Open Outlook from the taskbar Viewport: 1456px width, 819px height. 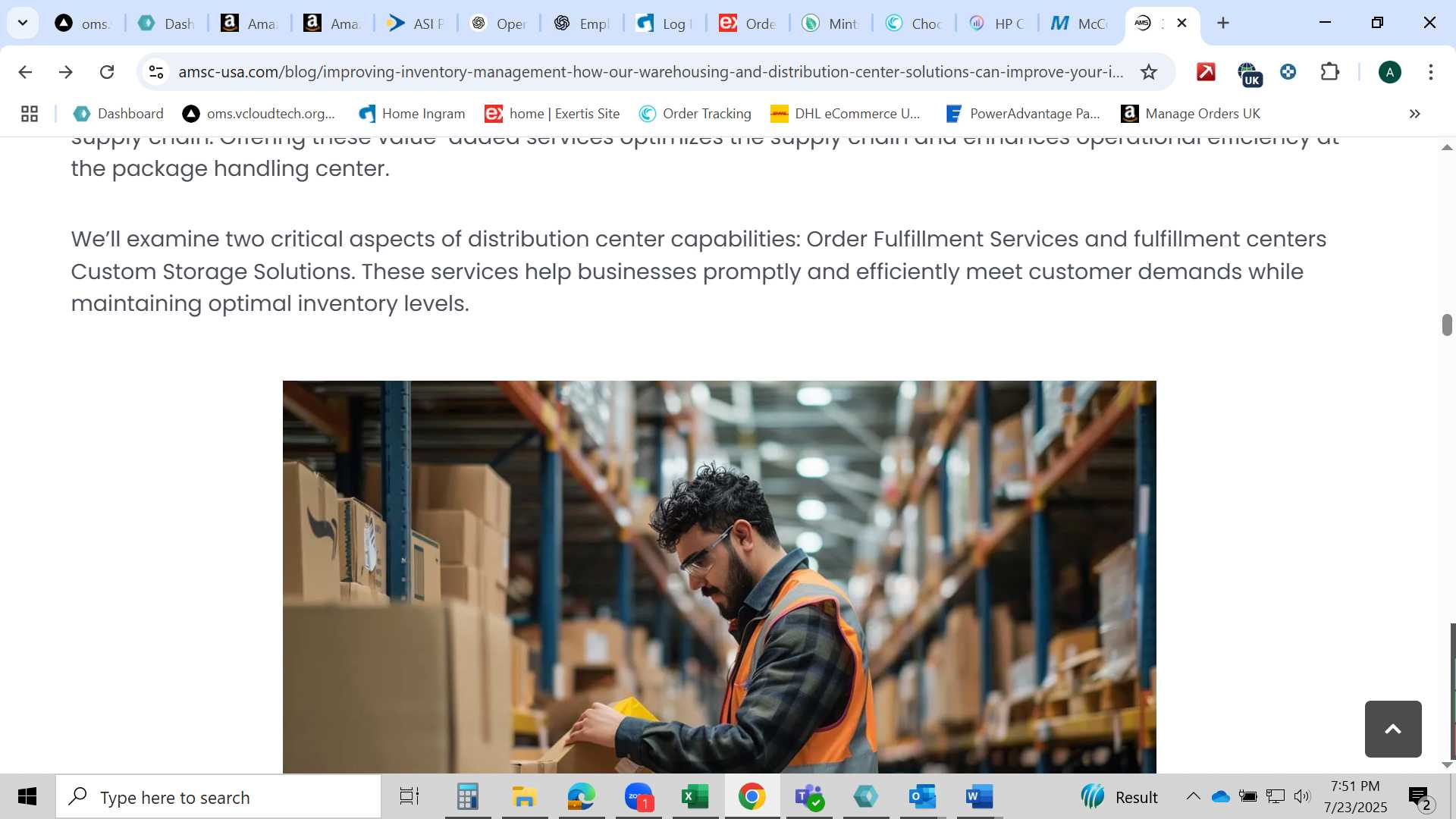click(x=922, y=797)
